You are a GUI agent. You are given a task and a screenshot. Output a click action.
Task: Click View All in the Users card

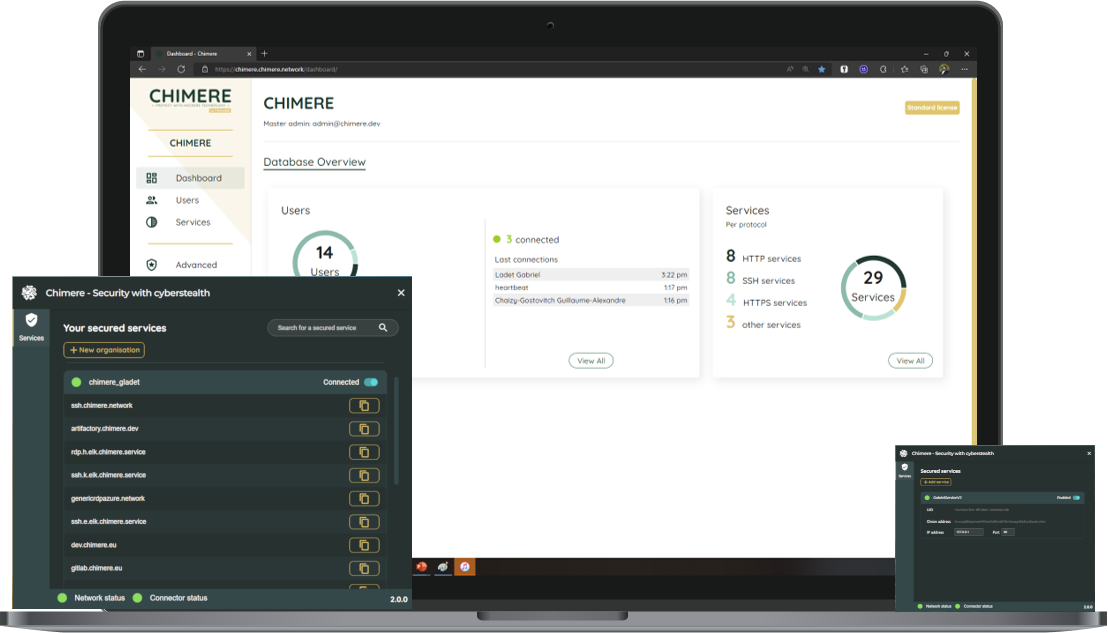point(591,361)
